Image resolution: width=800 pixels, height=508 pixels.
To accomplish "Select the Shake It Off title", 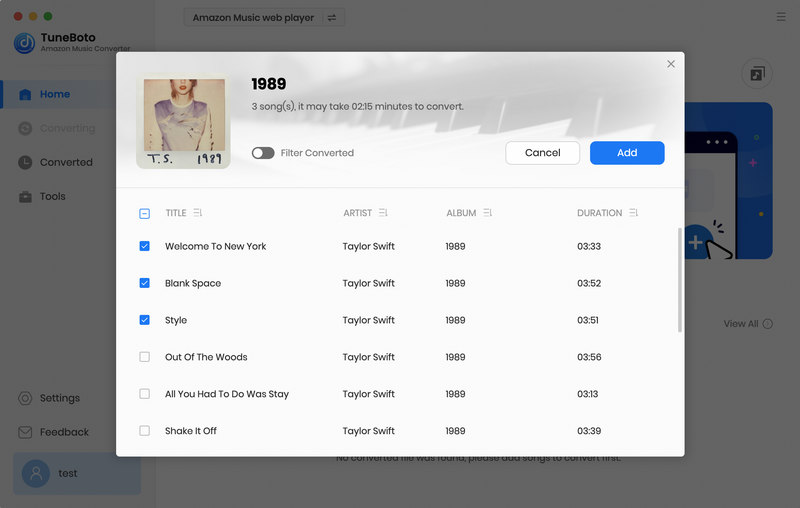I will [x=191, y=431].
